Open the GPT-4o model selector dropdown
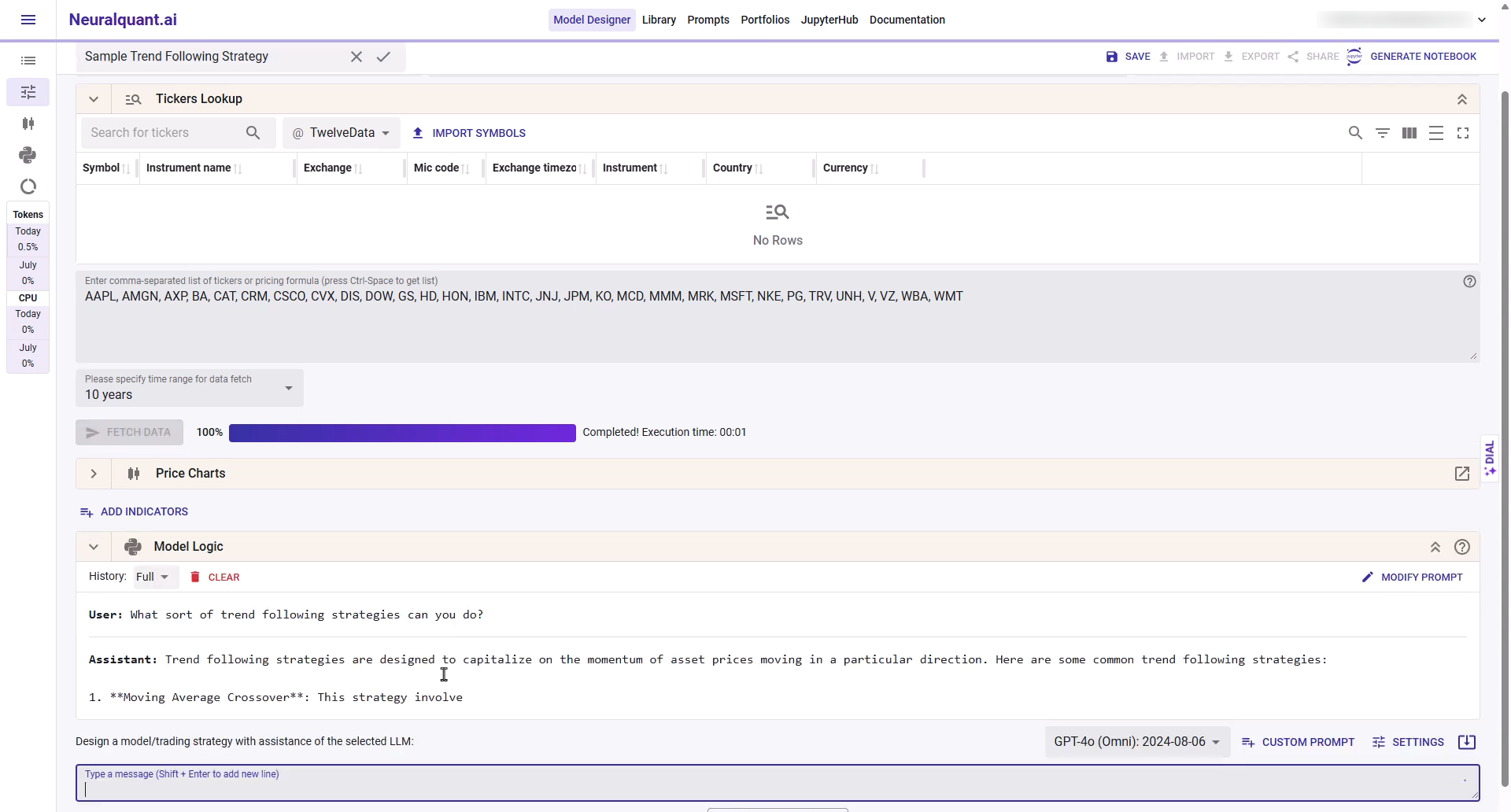 (x=1136, y=742)
